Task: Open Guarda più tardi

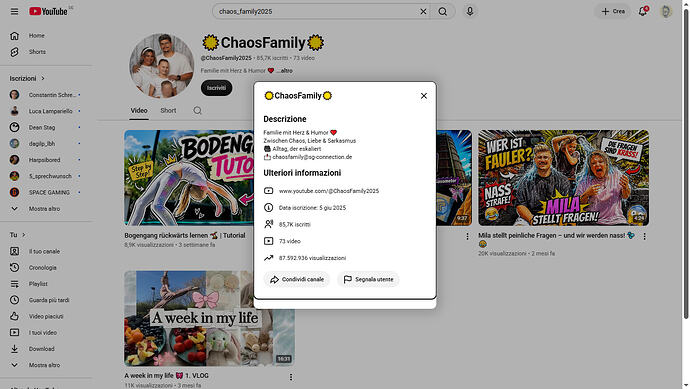Action: tap(46, 300)
